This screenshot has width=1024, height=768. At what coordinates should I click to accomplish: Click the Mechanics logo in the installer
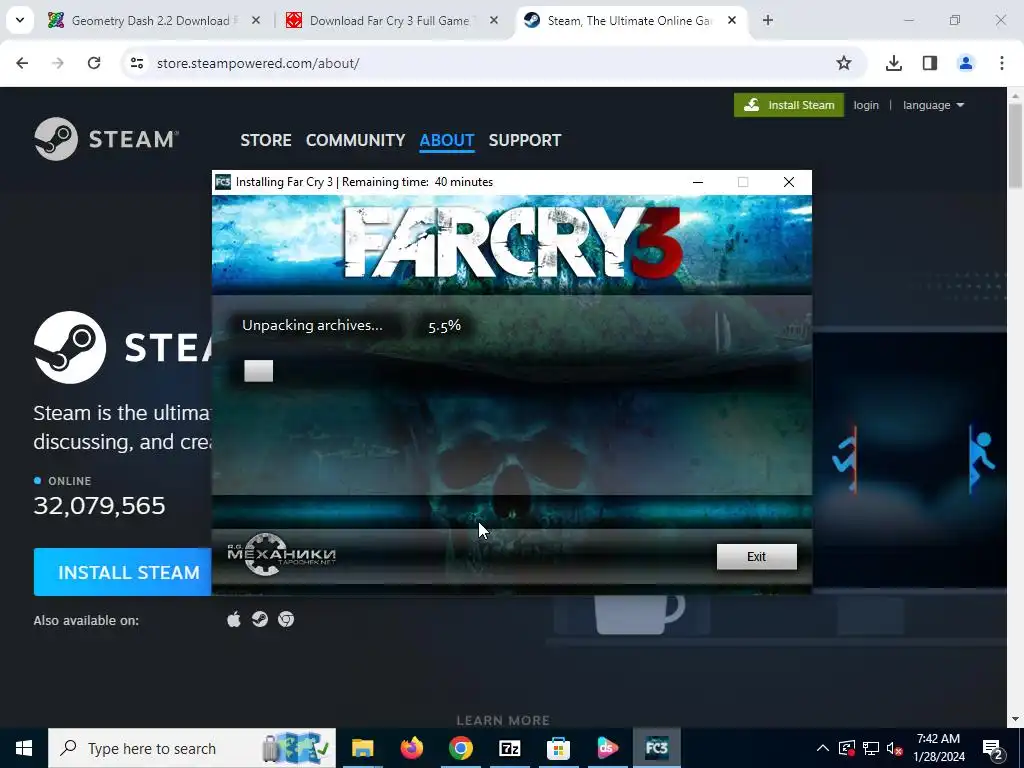click(281, 554)
